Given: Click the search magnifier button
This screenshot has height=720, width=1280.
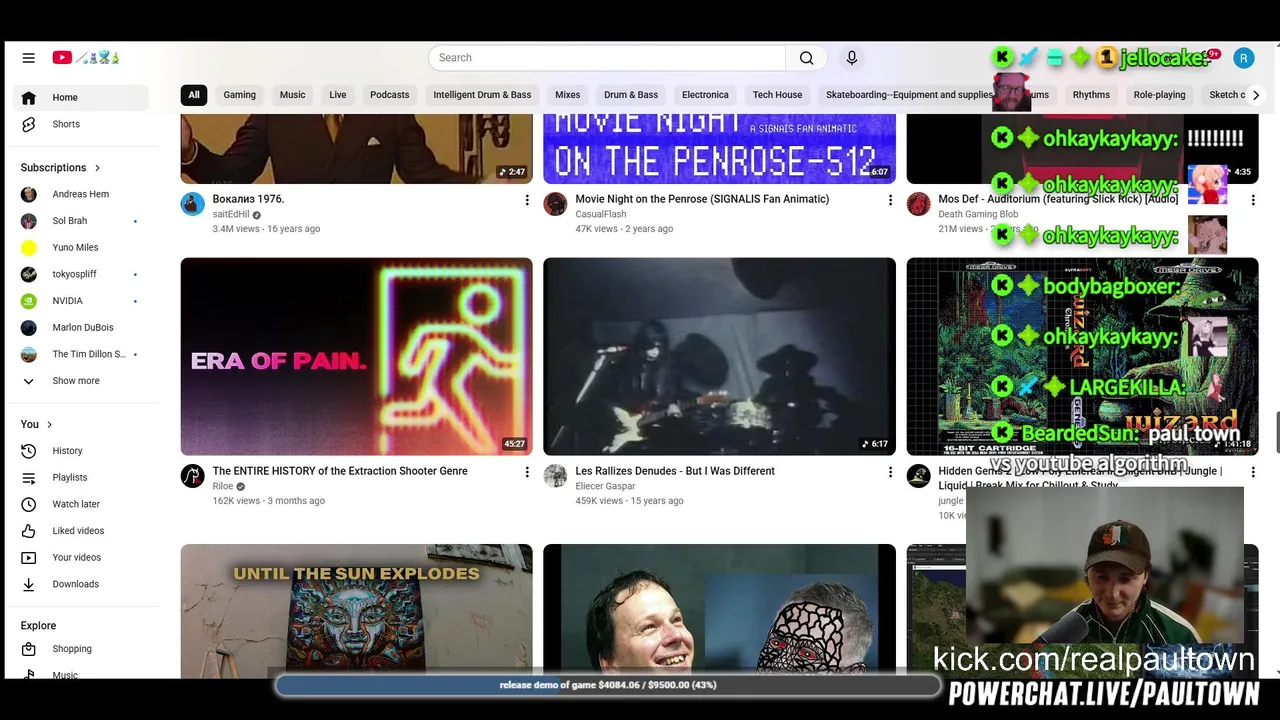Looking at the screenshot, I should click(806, 58).
